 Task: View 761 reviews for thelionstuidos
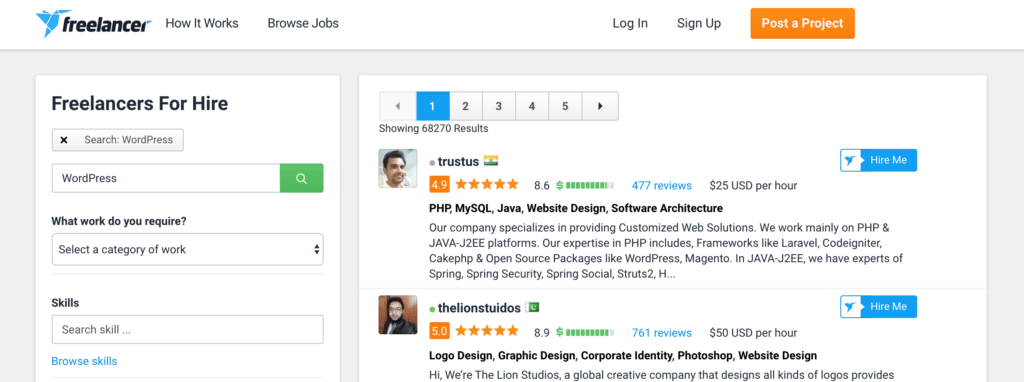tap(662, 332)
